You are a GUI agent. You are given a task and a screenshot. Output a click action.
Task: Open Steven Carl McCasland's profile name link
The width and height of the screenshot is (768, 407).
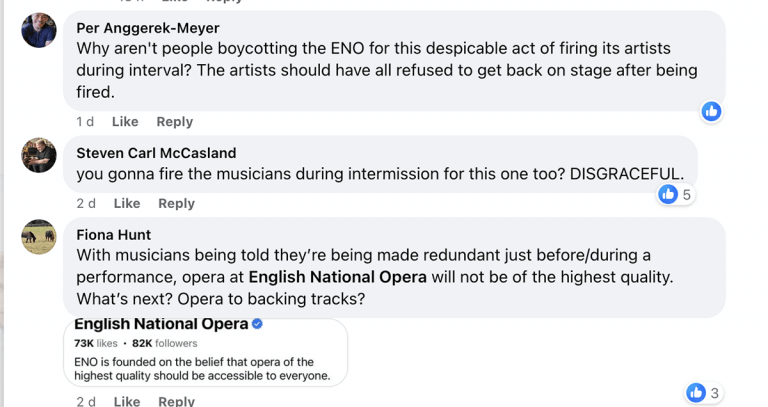click(x=156, y=153)
